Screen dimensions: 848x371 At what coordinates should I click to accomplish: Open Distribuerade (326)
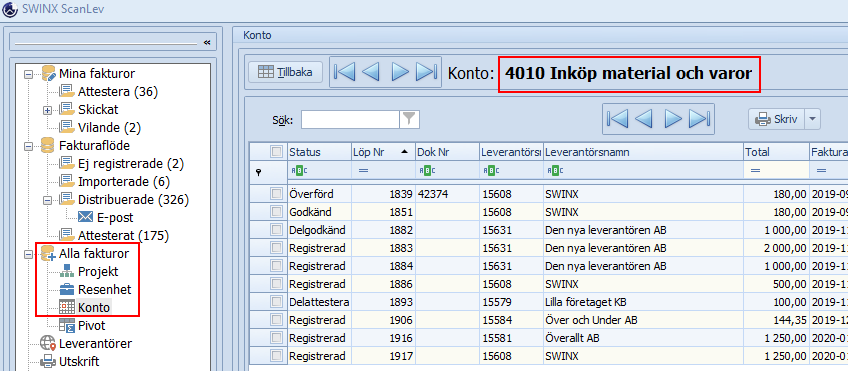click(133, 200)
